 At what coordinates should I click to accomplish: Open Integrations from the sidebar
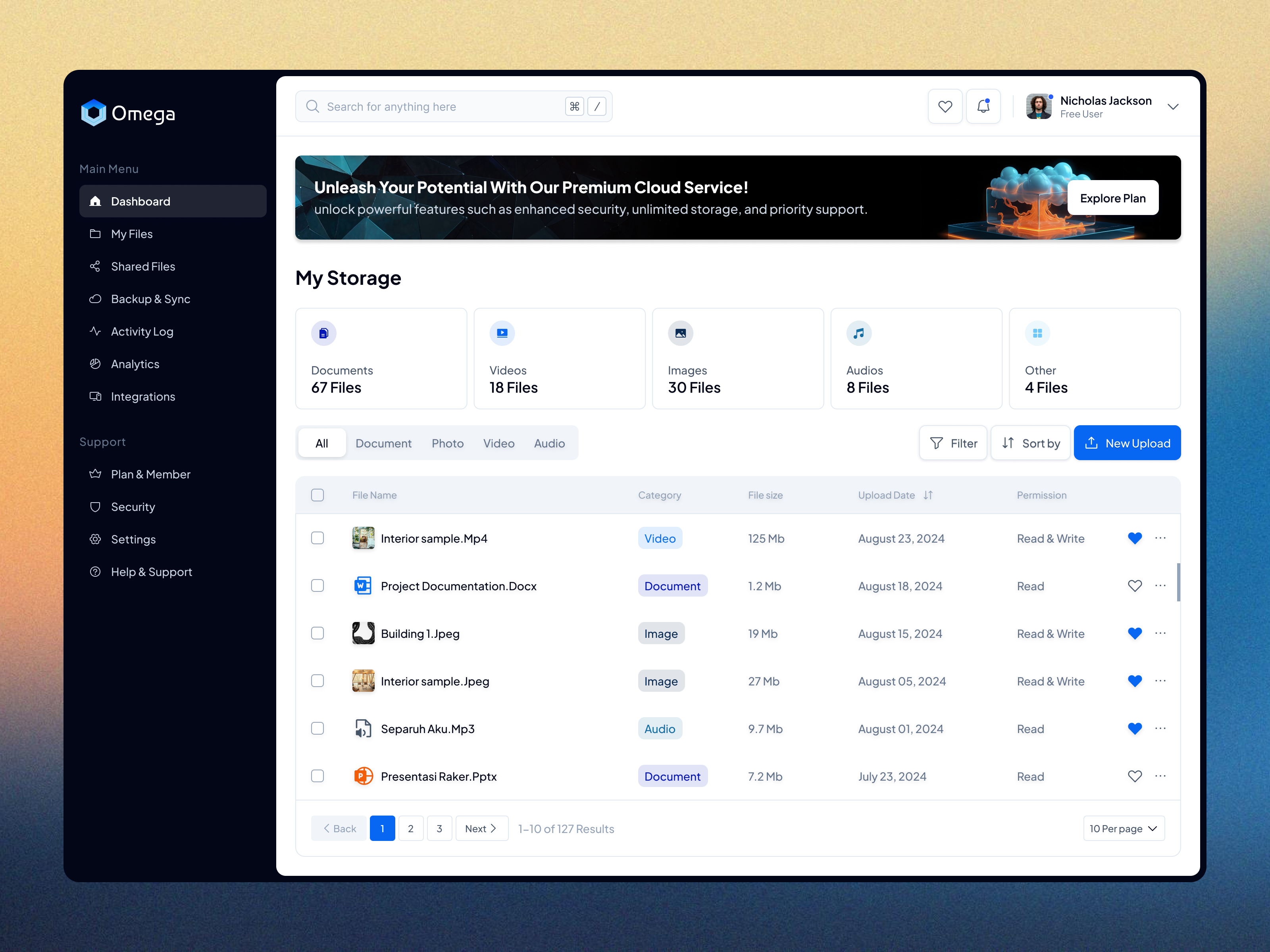(142, 396)
